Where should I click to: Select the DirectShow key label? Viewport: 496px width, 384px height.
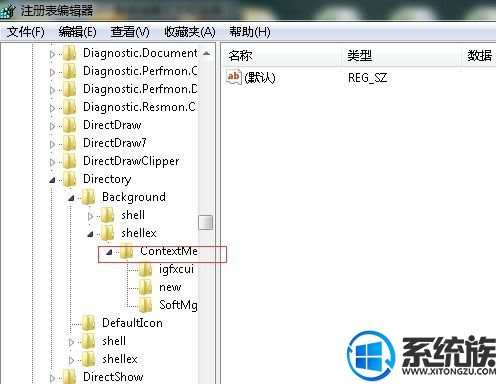[x=113, y=377]
